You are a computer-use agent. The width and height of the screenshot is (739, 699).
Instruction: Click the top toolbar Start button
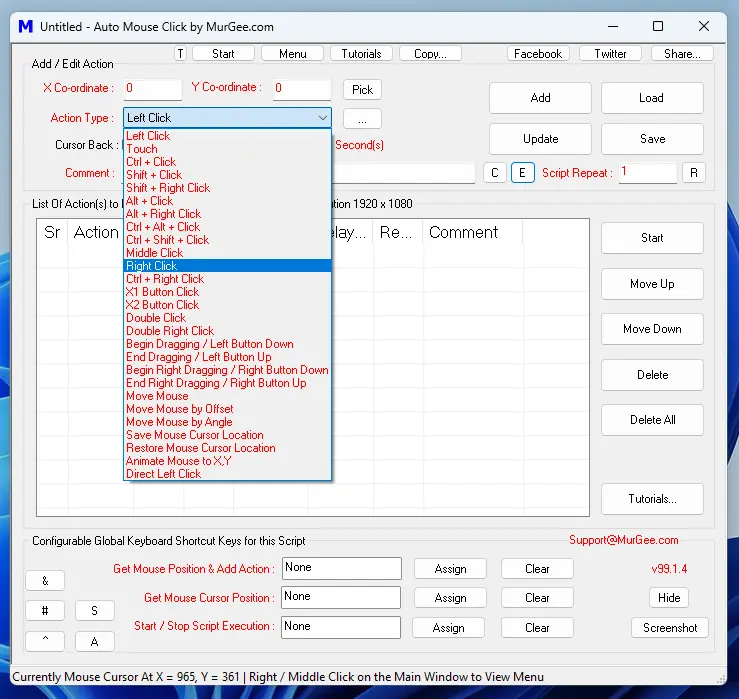pyautogui.click(x=223, y=54)
